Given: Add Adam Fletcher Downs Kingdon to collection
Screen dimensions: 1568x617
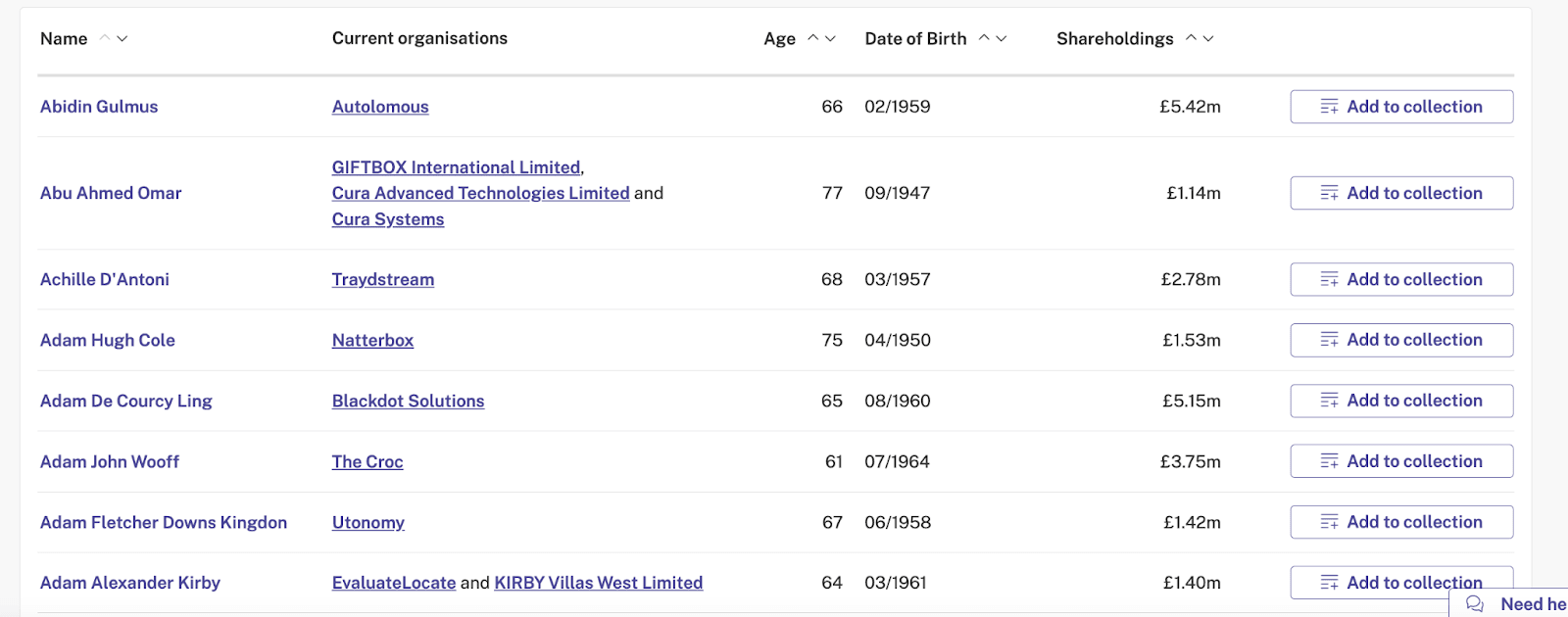Looking at the screenshot, I should click(x=1401, y=522).
